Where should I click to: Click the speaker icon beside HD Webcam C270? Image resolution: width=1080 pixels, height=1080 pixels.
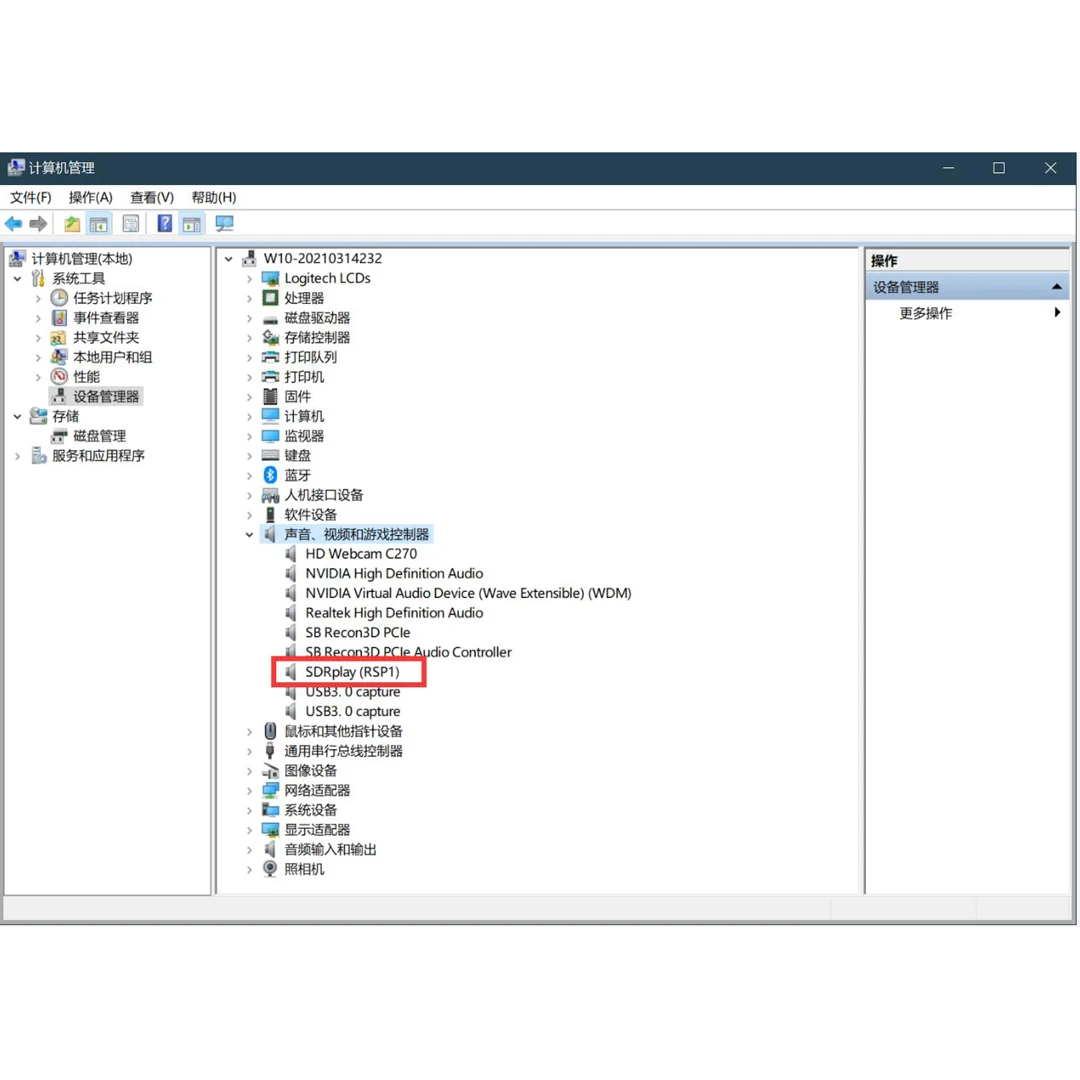291,554
